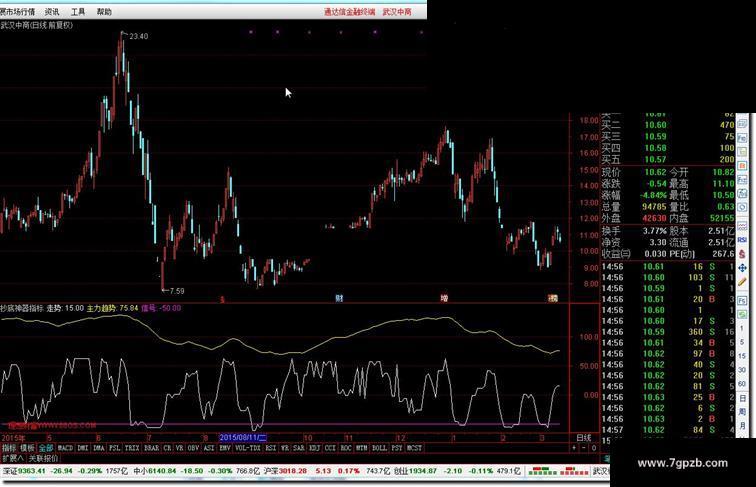Click the 现价 10.62 value
756x487 pixels.
point(655,172)
